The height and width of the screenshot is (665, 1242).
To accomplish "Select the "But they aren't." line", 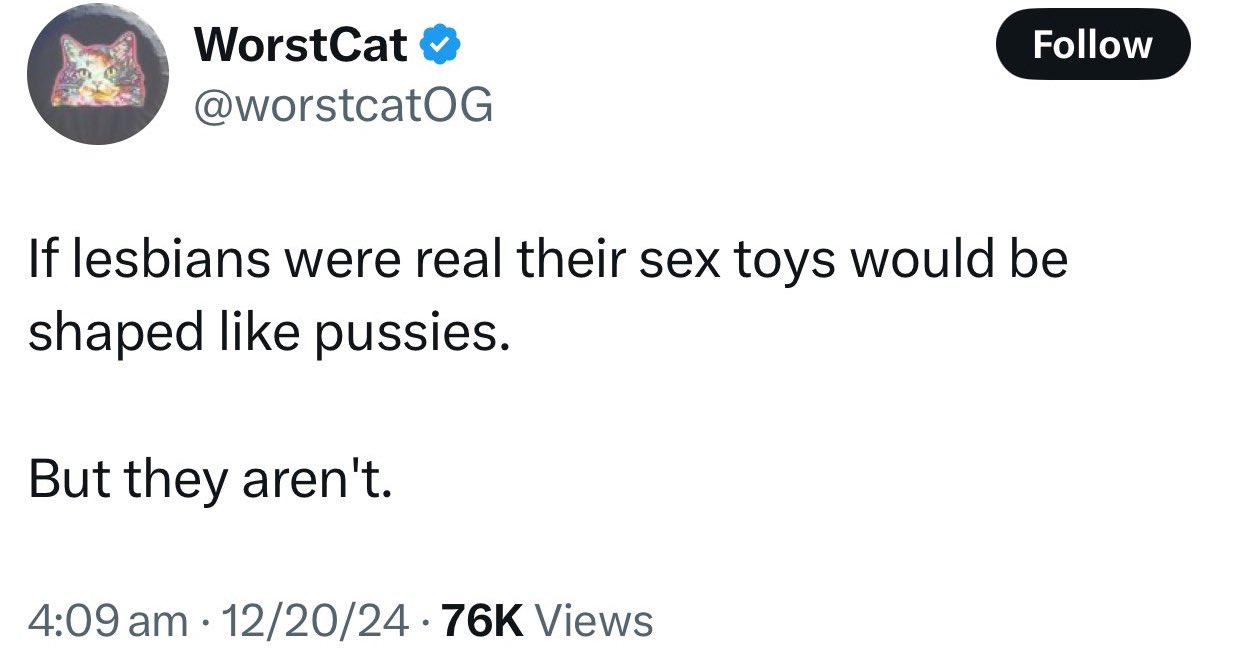I will pyautogui.click(x=210, y=481).
